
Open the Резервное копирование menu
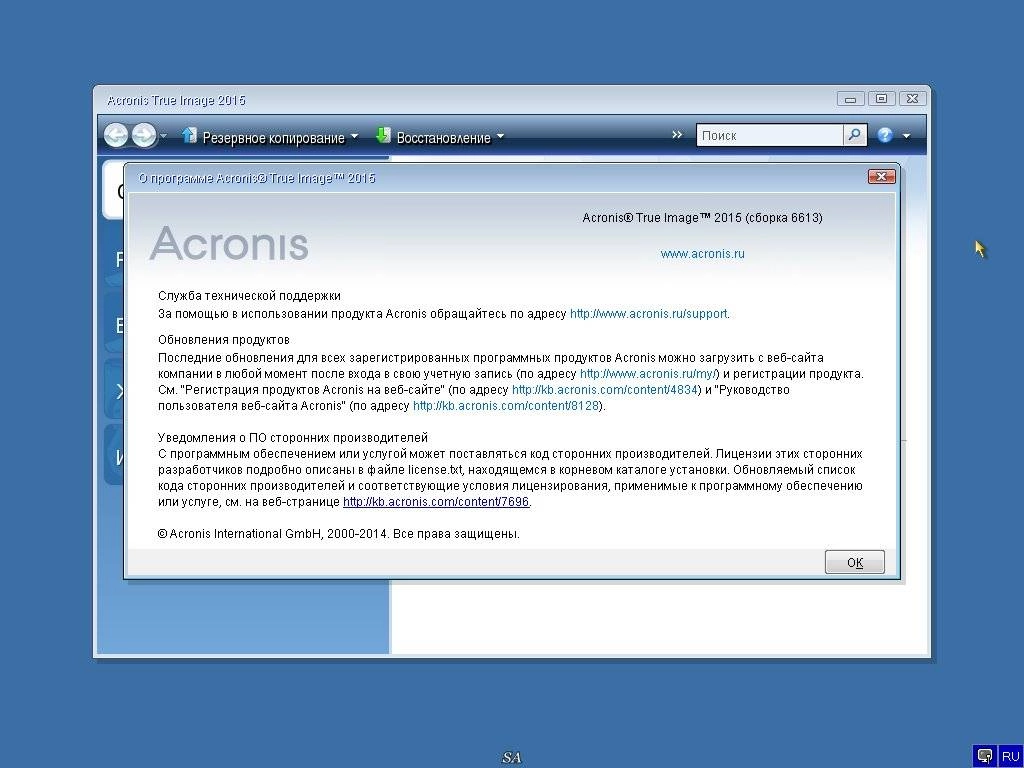click(273, 138)
